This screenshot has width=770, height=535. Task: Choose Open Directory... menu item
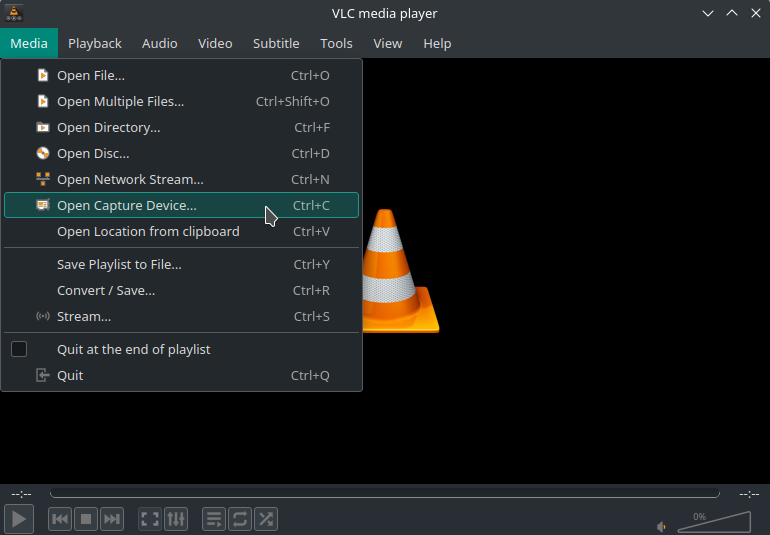pyautogui.click(x=182, y=127)
